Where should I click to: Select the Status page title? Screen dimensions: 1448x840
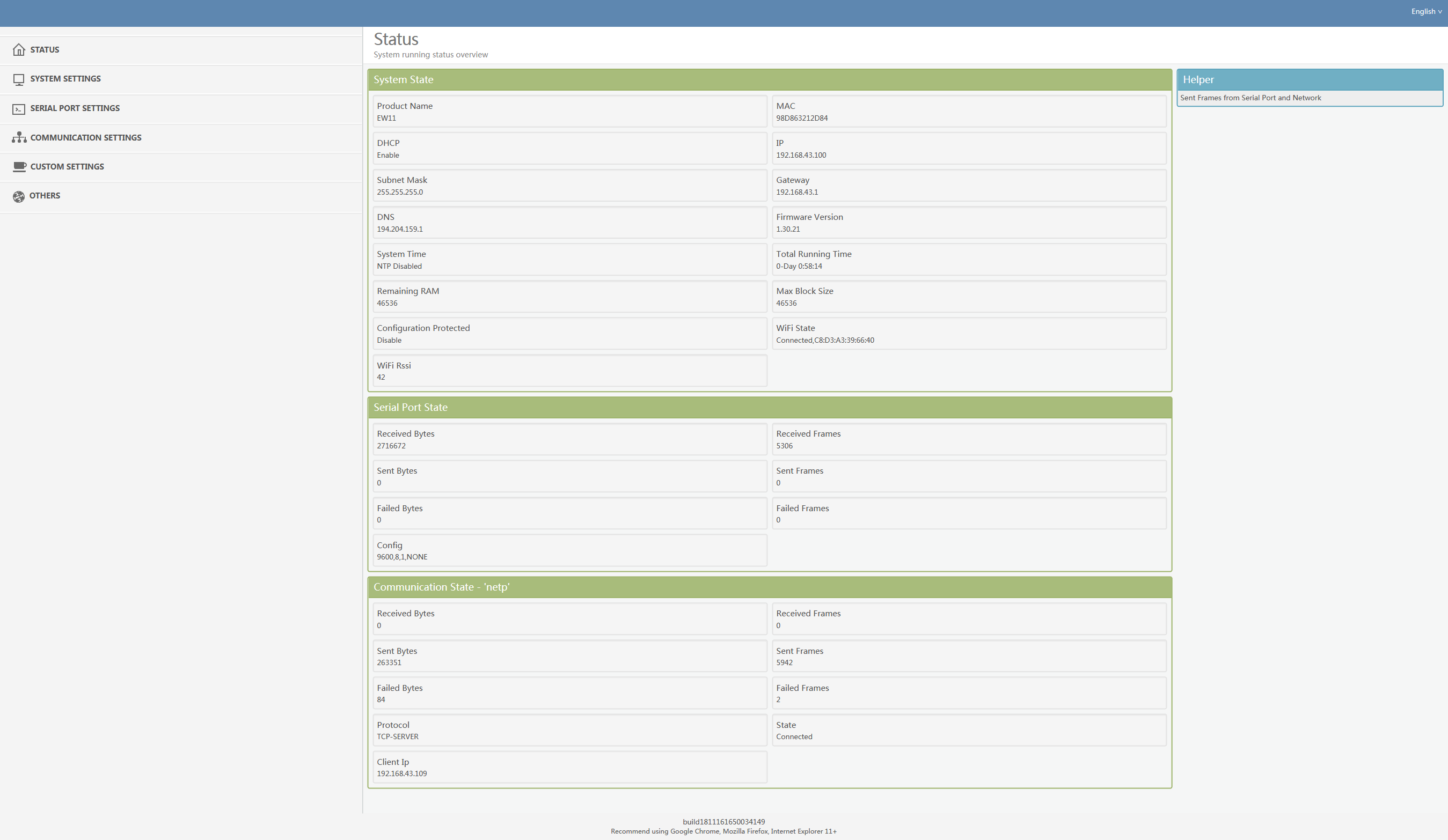click(396, 39)
